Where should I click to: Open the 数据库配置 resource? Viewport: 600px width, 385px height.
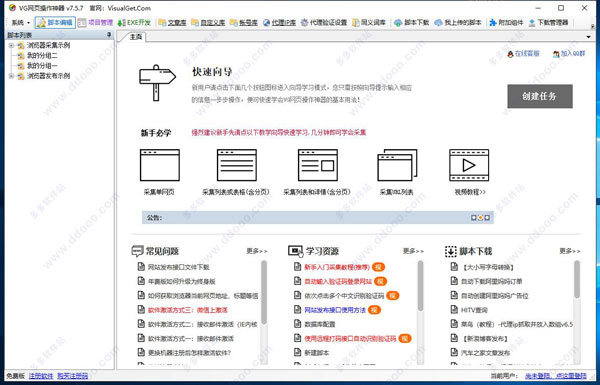click(x=320, y=324)
